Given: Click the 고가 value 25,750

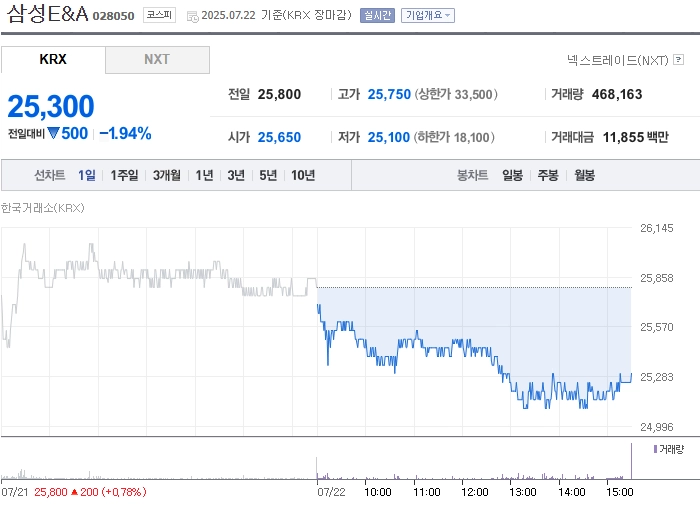Looking at the screenshot, I should [389, 94].
